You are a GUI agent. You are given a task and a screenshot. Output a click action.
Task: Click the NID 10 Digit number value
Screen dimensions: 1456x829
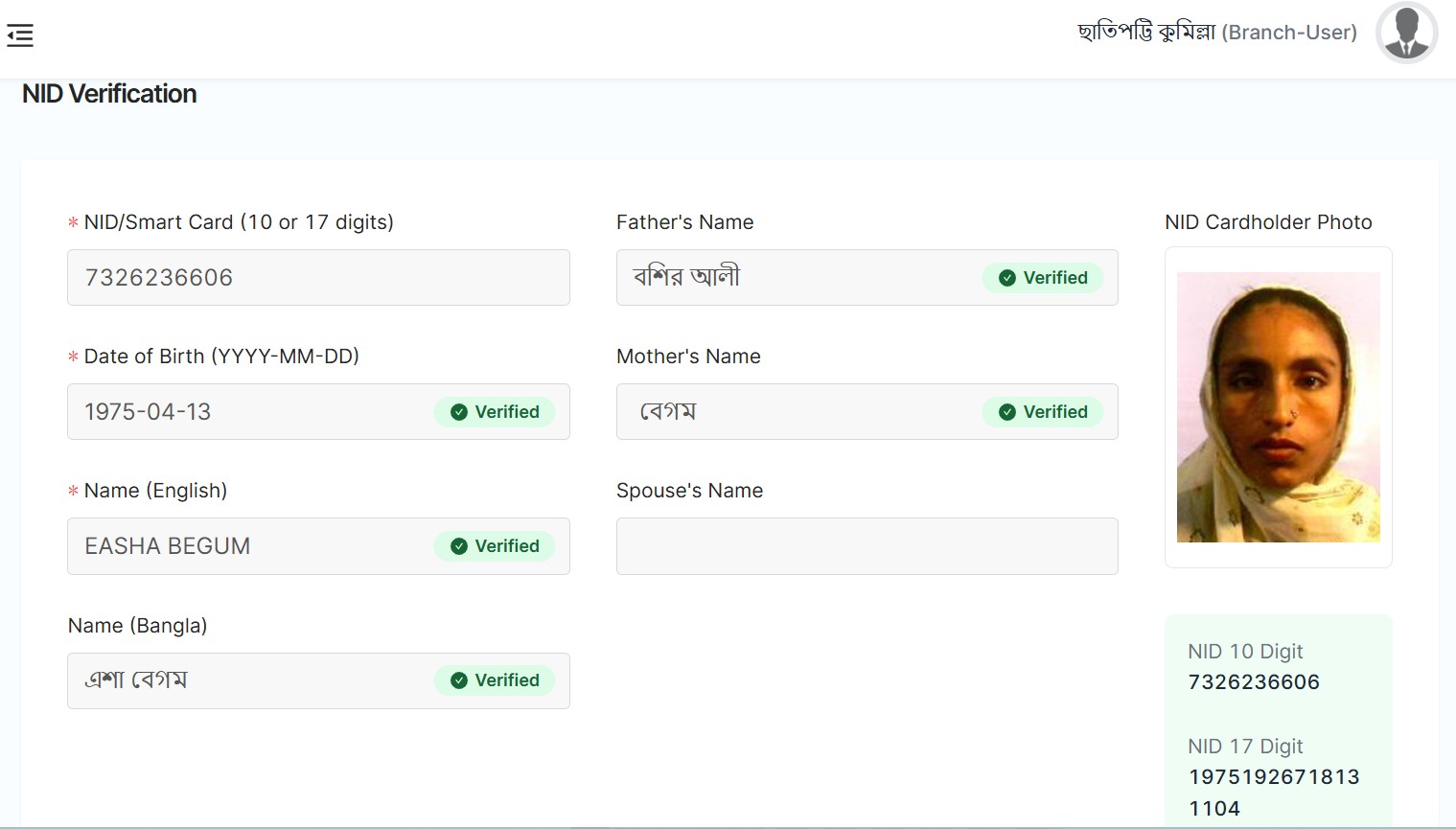click(1254, 682)
